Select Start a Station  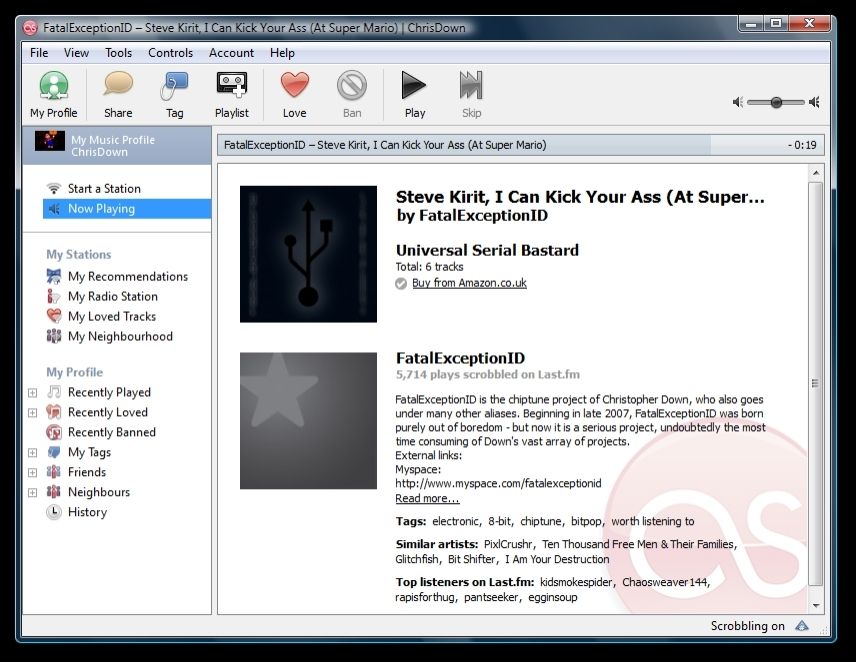[104, 189]
